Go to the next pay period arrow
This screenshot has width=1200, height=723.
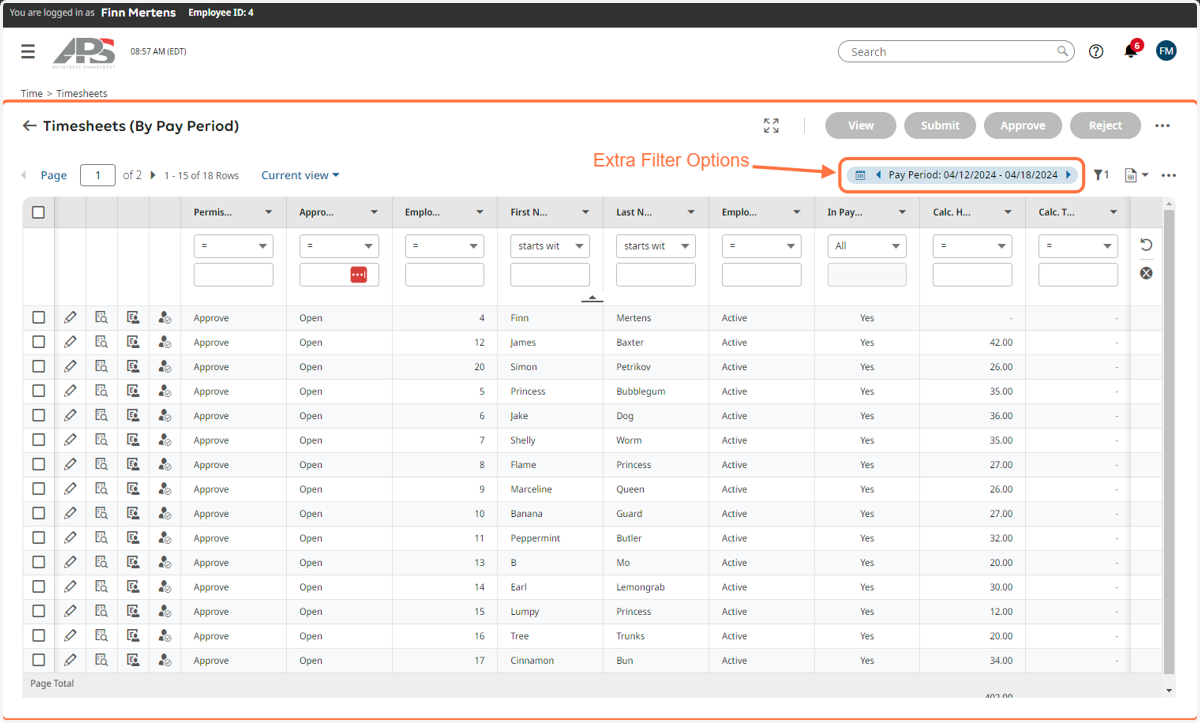point(1068,175)
